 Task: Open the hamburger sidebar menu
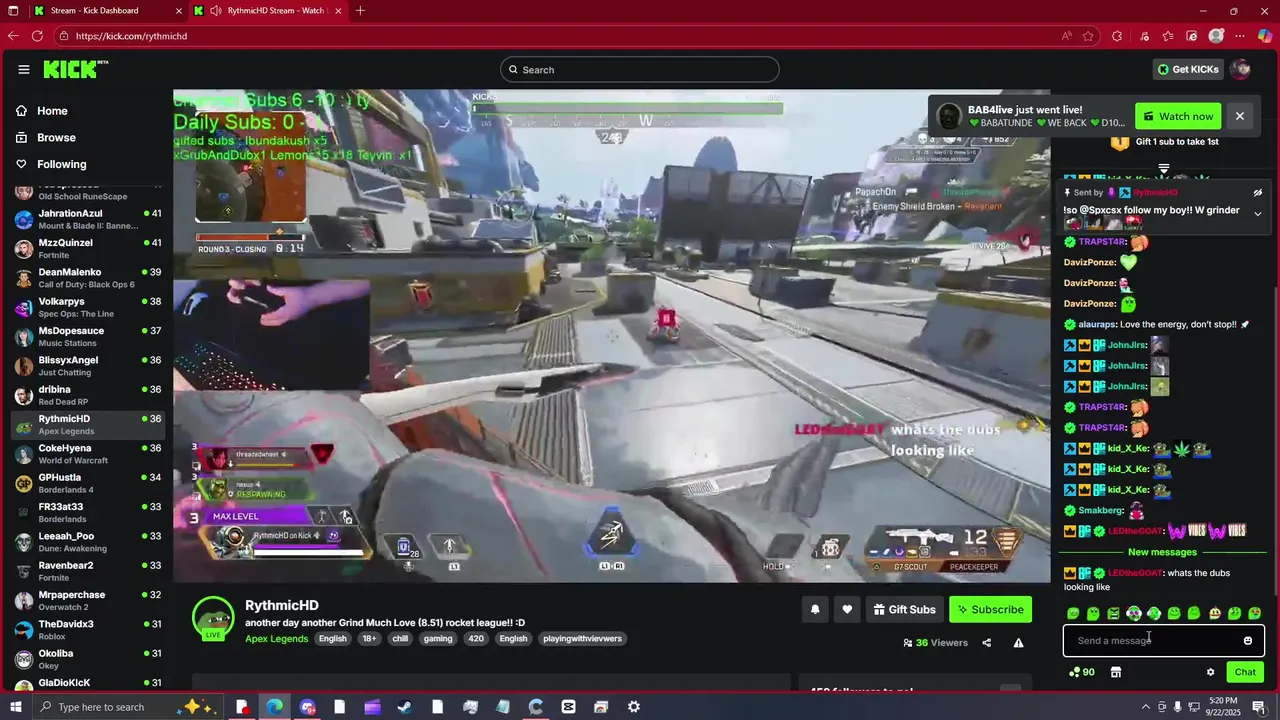tap(24, 69)
